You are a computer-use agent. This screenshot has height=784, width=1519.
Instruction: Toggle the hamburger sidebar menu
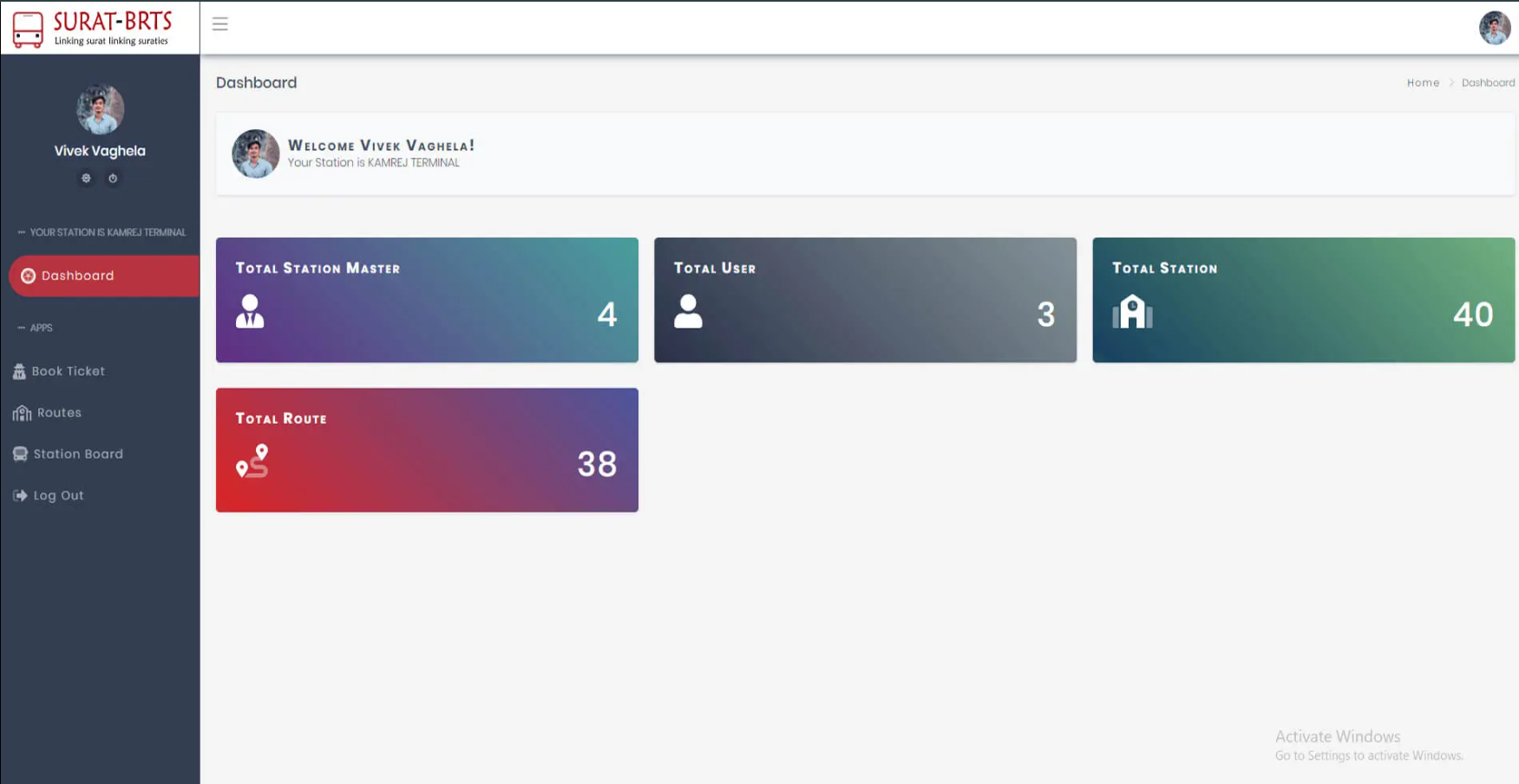220,24
